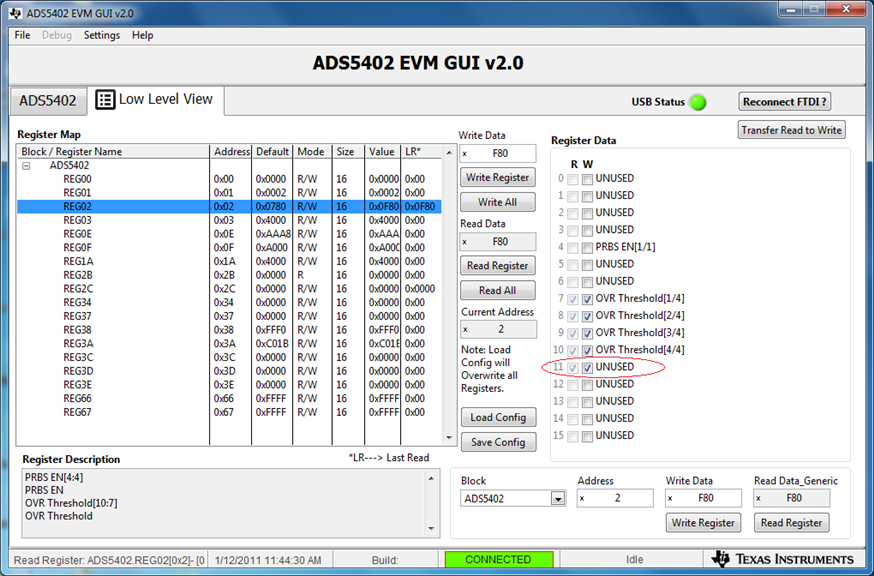Switch to the ADS5402 tab
This screenshot has width=874, height=576.
pyautogui.click(x=48, y=101)
